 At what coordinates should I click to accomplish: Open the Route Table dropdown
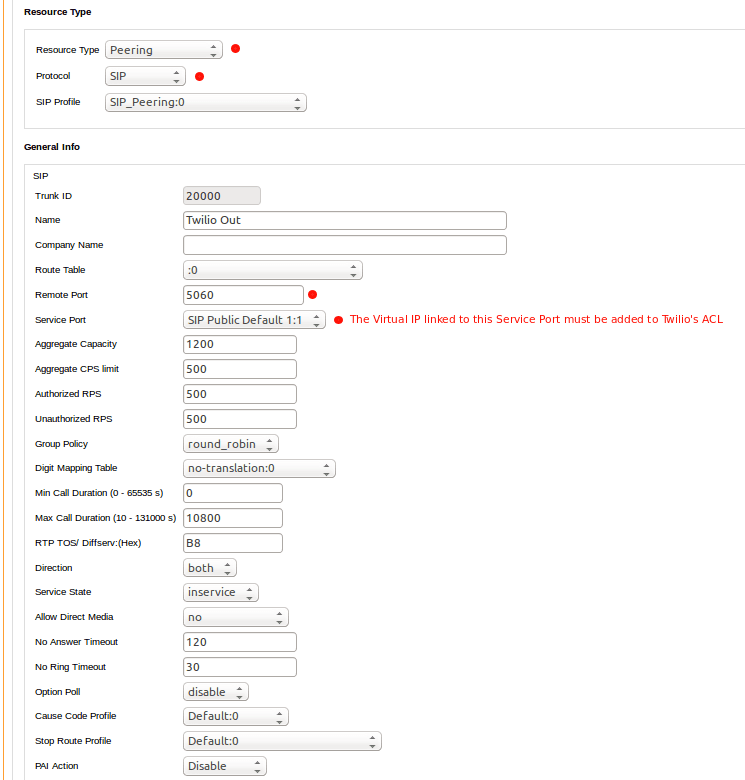coord(272,270)
